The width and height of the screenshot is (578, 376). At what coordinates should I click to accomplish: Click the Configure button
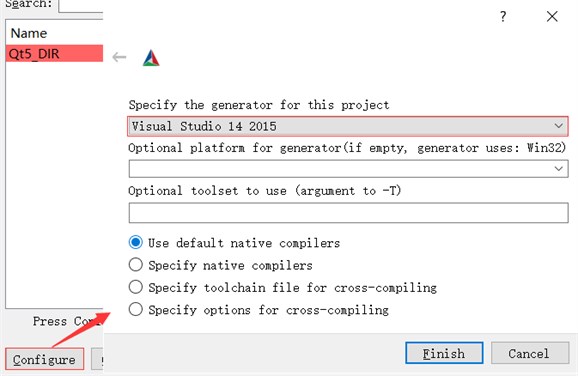pos(45,359)
